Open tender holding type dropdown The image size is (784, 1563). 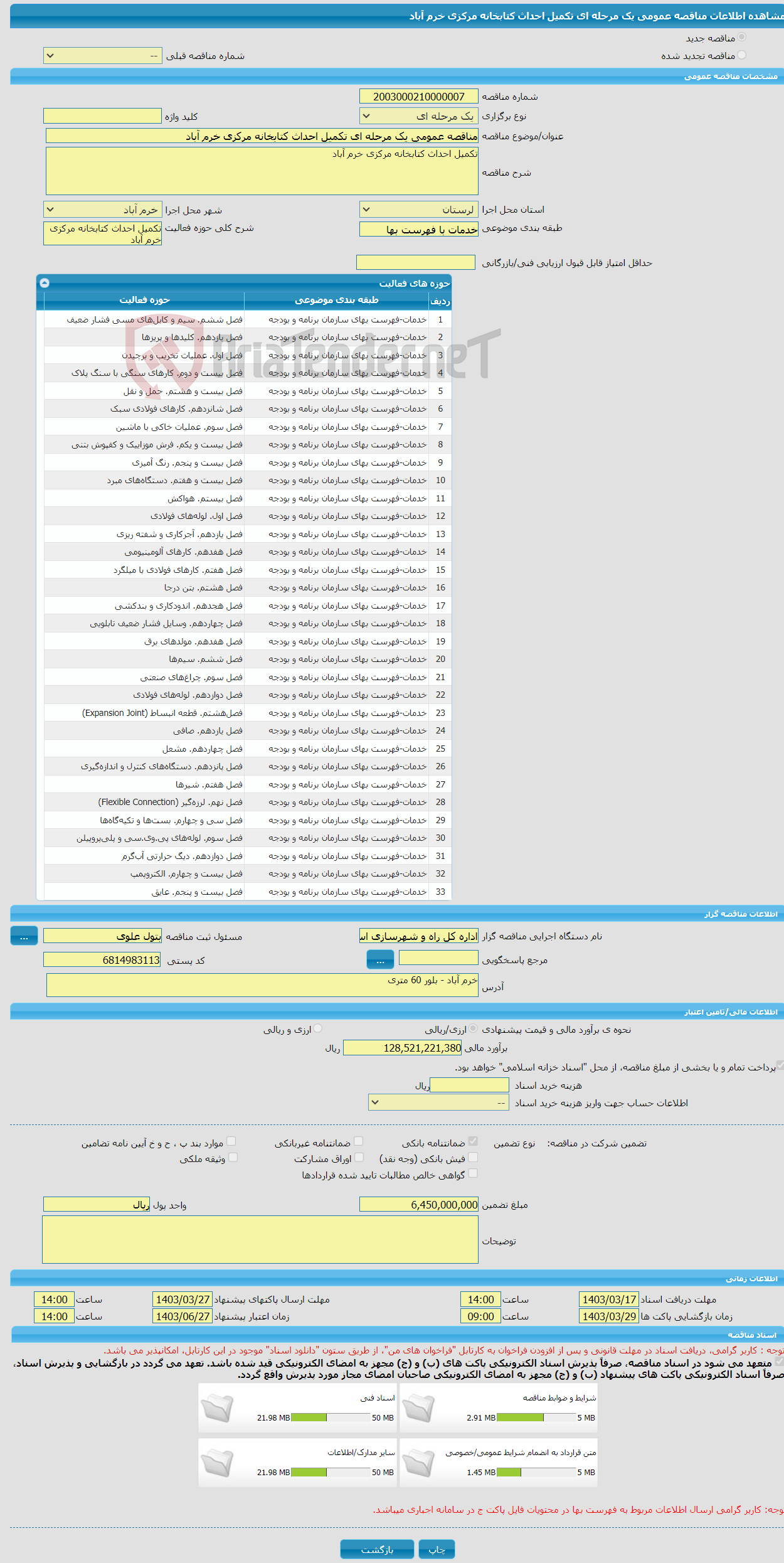(419, 116)
